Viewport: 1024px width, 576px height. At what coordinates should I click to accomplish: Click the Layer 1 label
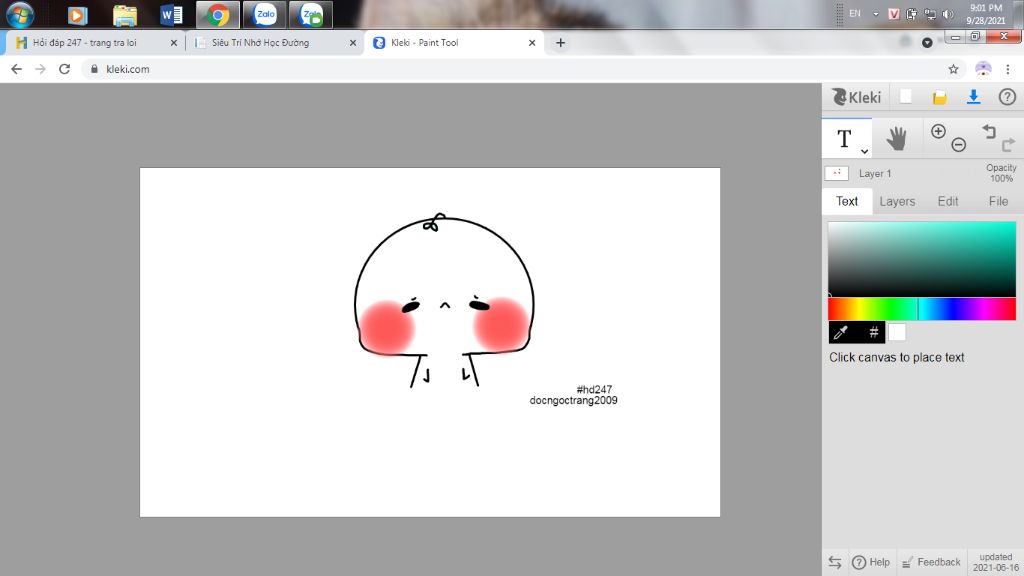[874, 174]
